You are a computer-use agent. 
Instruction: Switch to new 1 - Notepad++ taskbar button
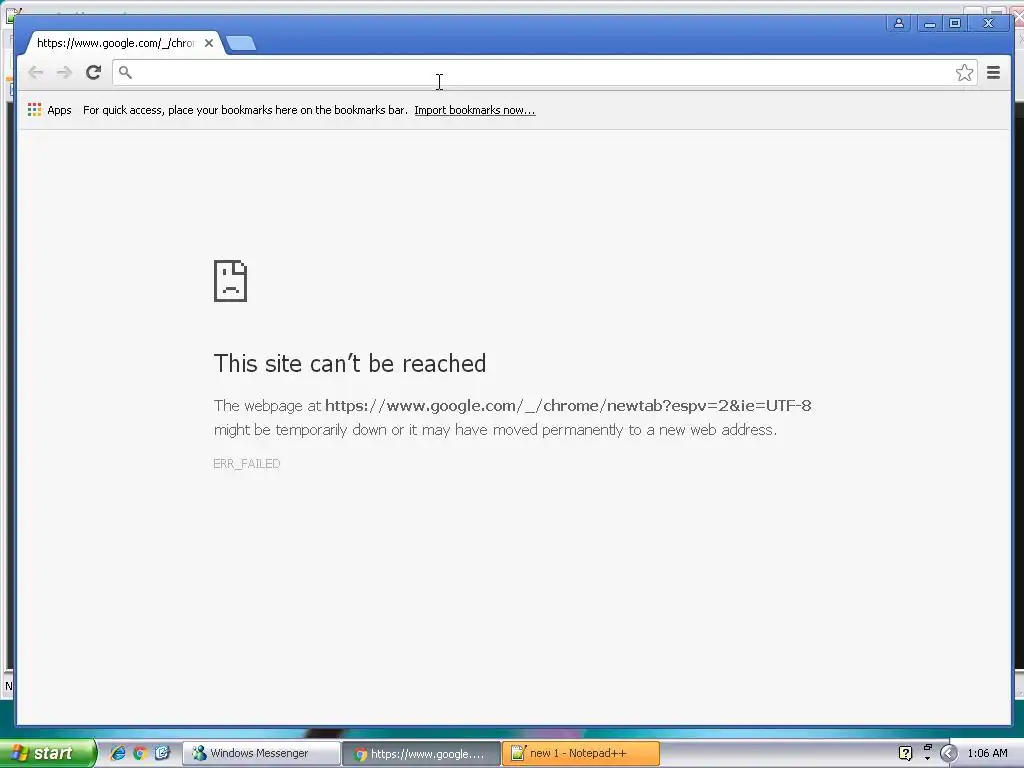click(x=581, y=754)
